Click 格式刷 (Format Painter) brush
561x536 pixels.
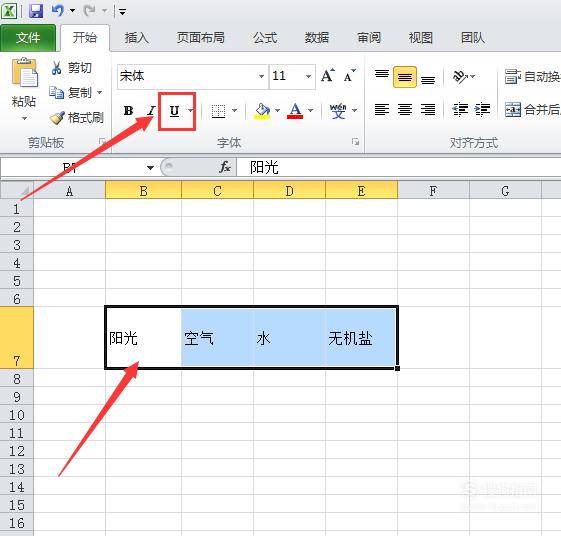point(77,117)
